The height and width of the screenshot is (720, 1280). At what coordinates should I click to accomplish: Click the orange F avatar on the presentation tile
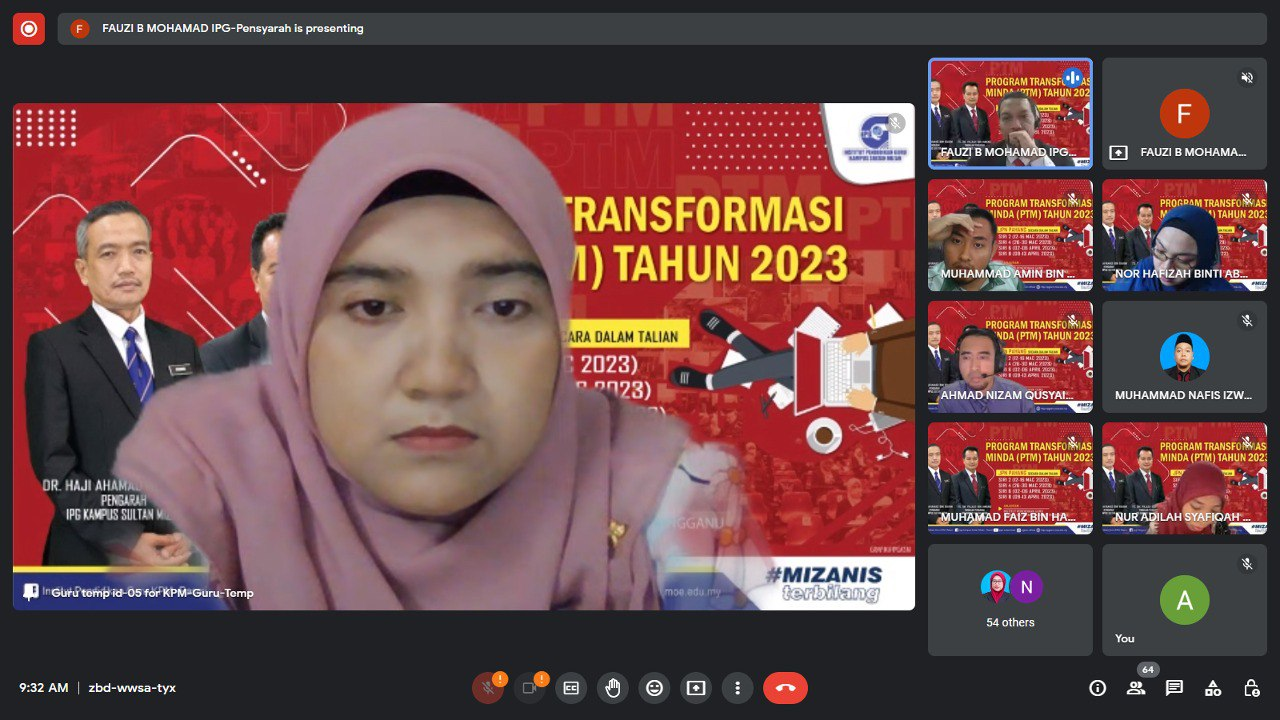(x=1184, y=114)
